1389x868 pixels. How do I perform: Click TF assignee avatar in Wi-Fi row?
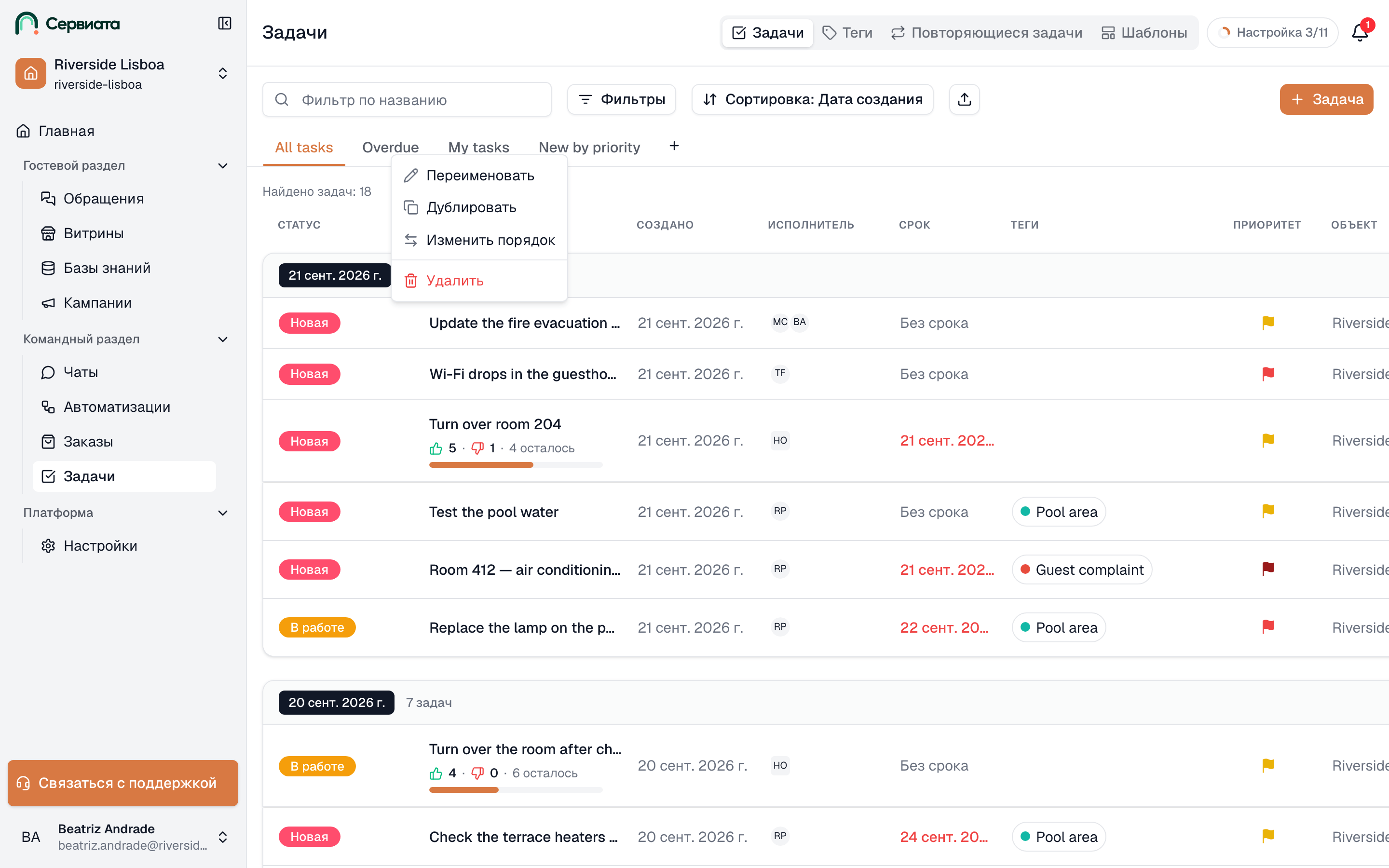point(779,373)
